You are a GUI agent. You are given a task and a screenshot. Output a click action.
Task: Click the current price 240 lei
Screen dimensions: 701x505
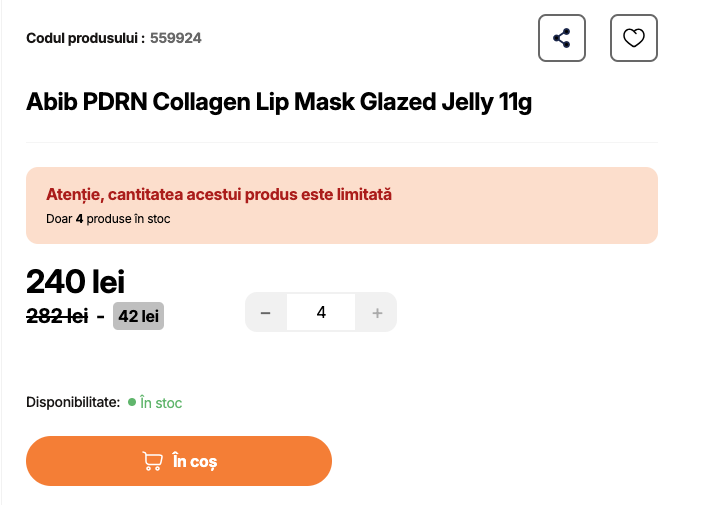75,281
